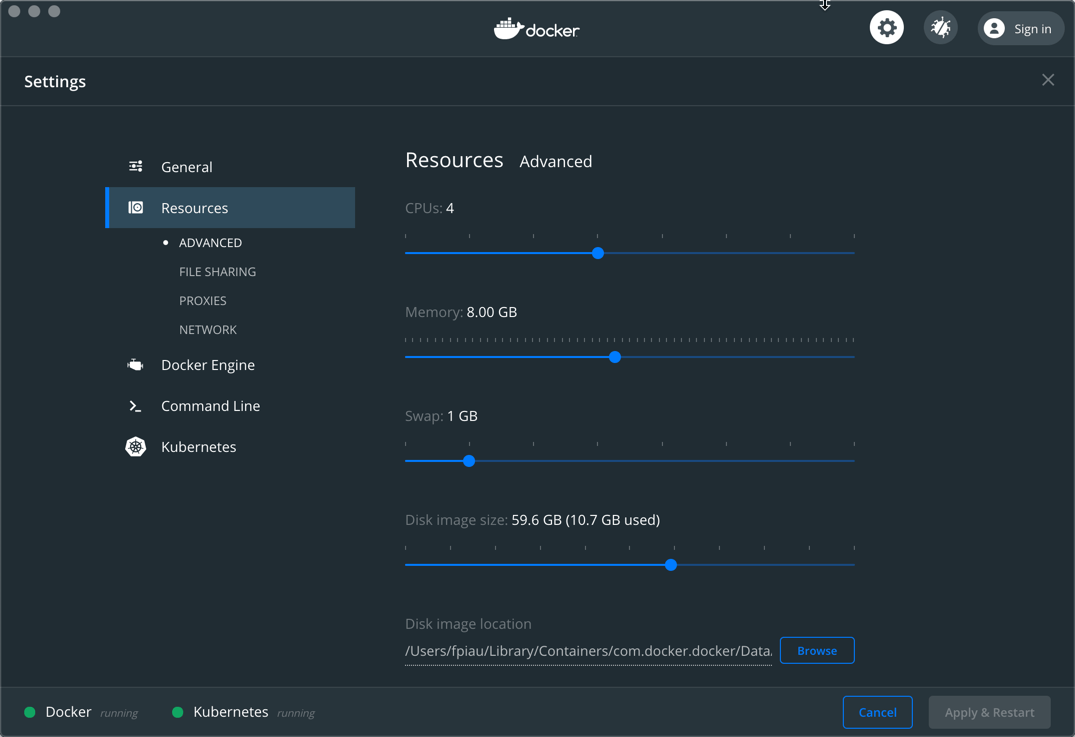Screen dimensions: 1075x737
Task: Click the Resources disk icon
Action: [136, 207]
